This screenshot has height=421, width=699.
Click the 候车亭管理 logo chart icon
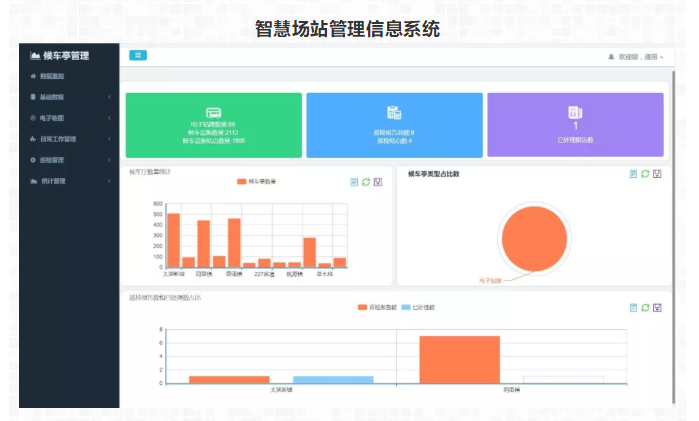point(35,55)
